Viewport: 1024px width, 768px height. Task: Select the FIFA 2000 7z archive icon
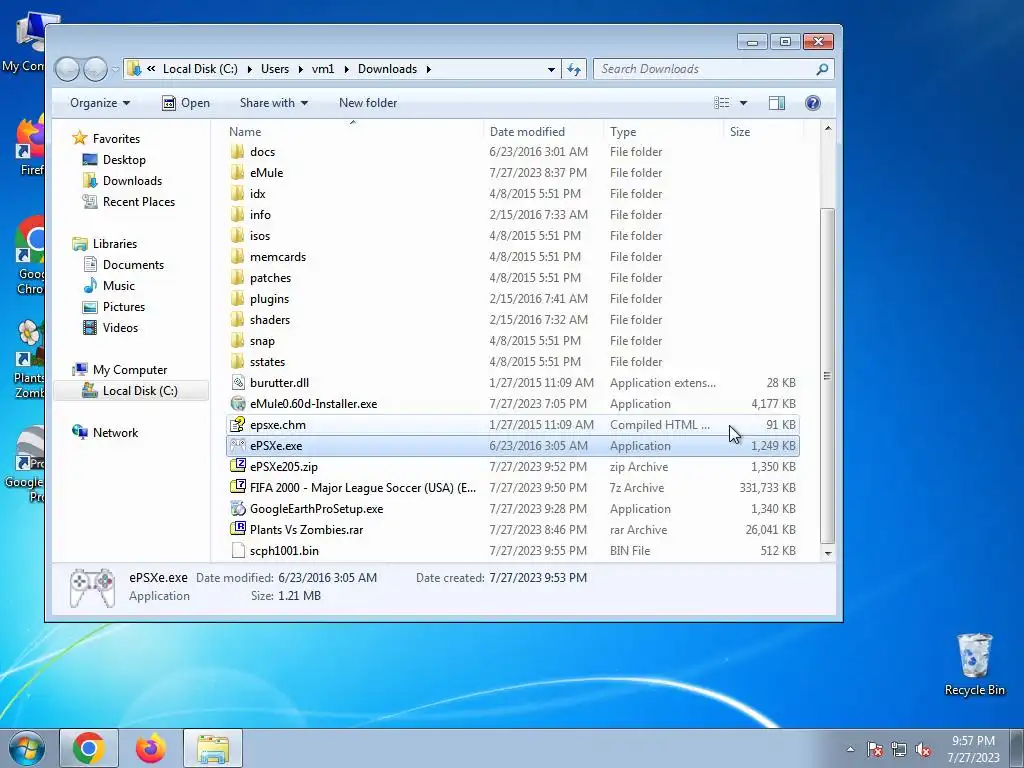coord(238,488)
